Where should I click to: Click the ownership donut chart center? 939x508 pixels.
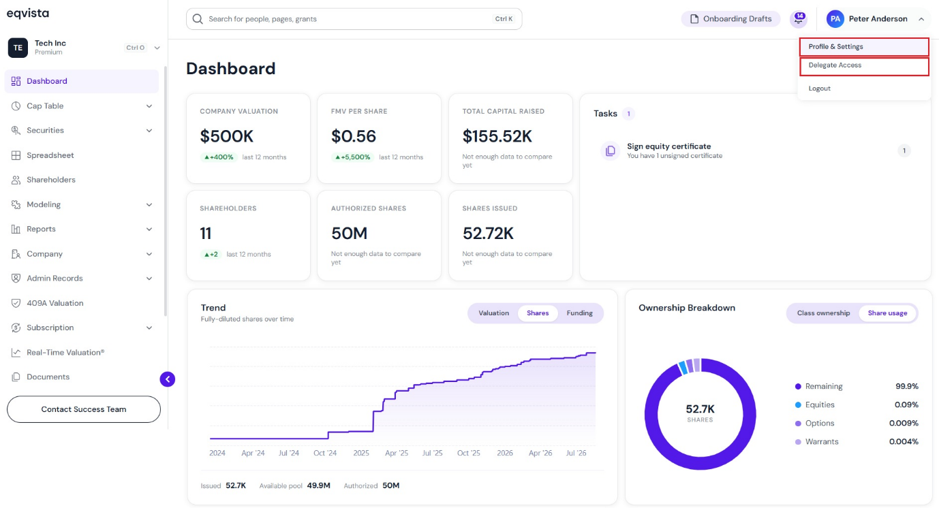[700, 413]
